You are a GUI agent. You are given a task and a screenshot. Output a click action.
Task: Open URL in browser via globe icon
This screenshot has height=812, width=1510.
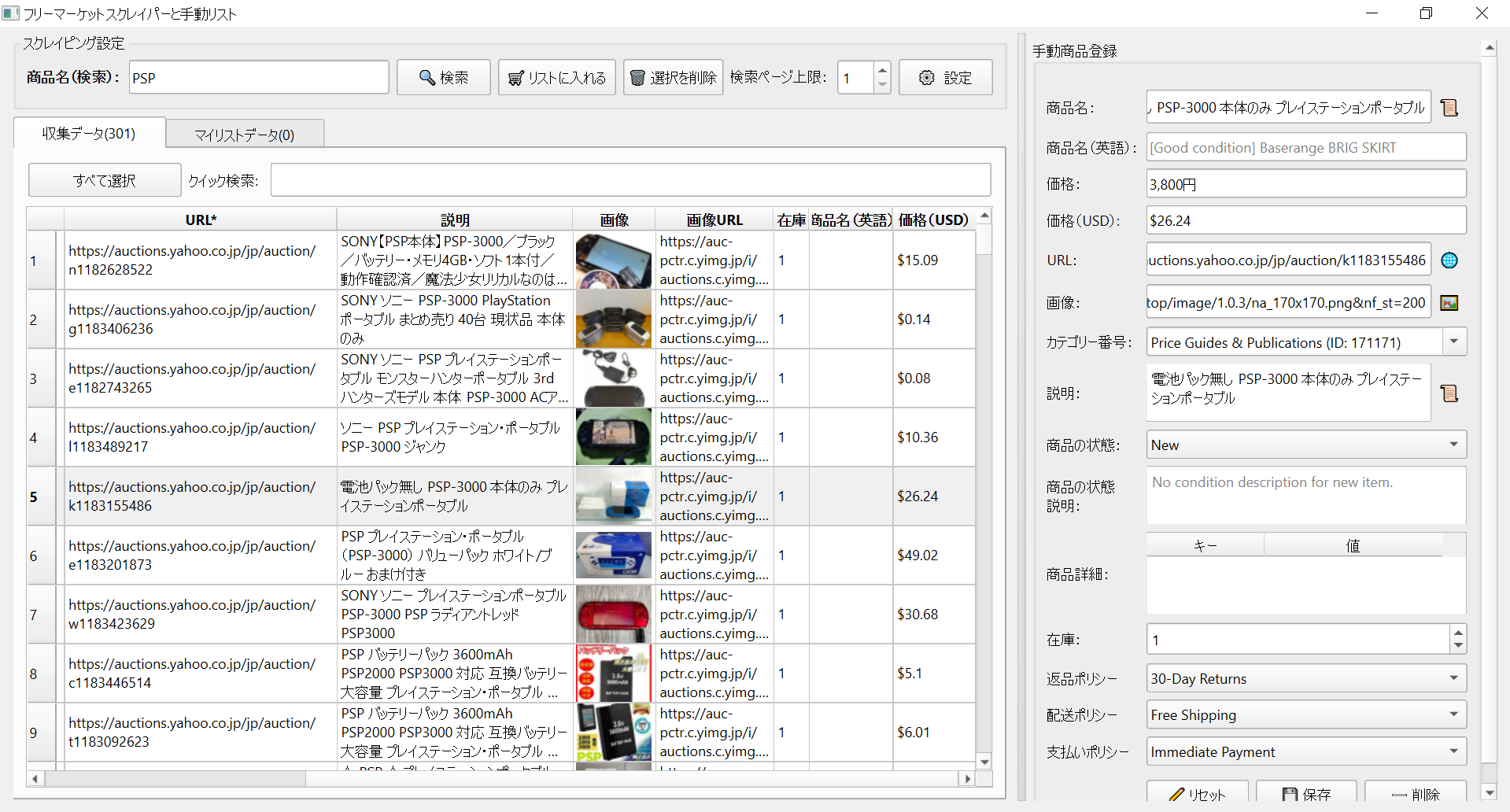tap(1449, 260)
